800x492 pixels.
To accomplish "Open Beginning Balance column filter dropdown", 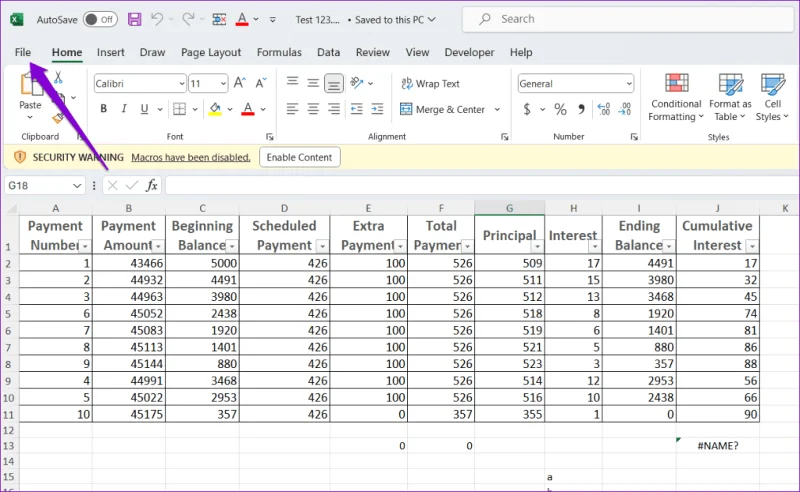I will click(232, 247).
